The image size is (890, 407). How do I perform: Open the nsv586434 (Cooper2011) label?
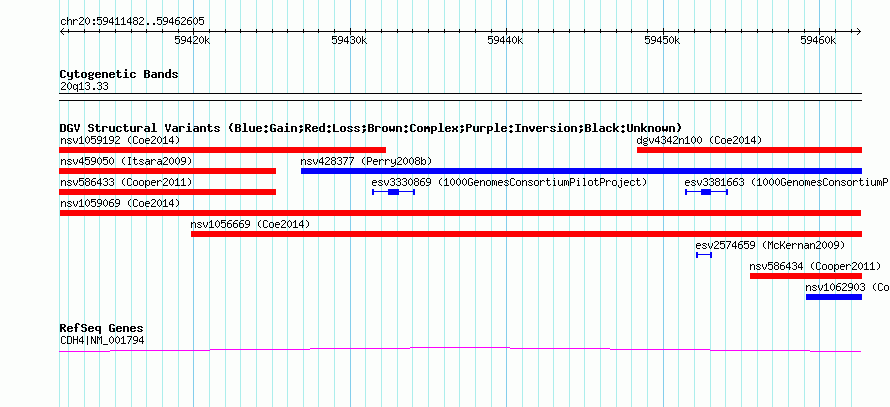pyautogui.click(x=815, y=266)
